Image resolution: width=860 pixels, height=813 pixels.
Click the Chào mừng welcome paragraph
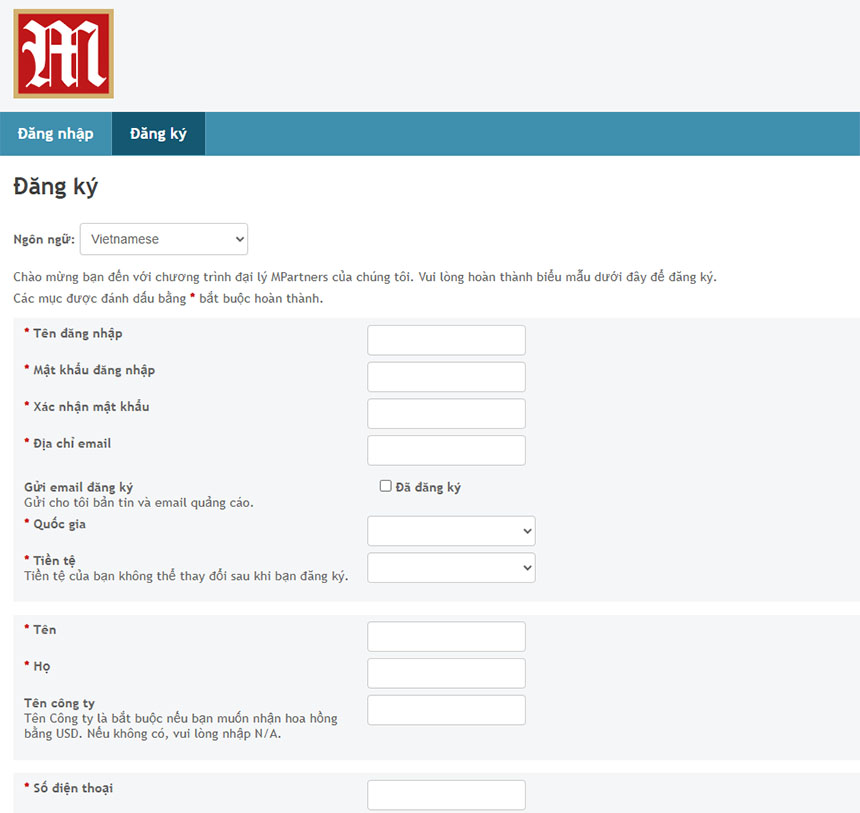(365, 276)
